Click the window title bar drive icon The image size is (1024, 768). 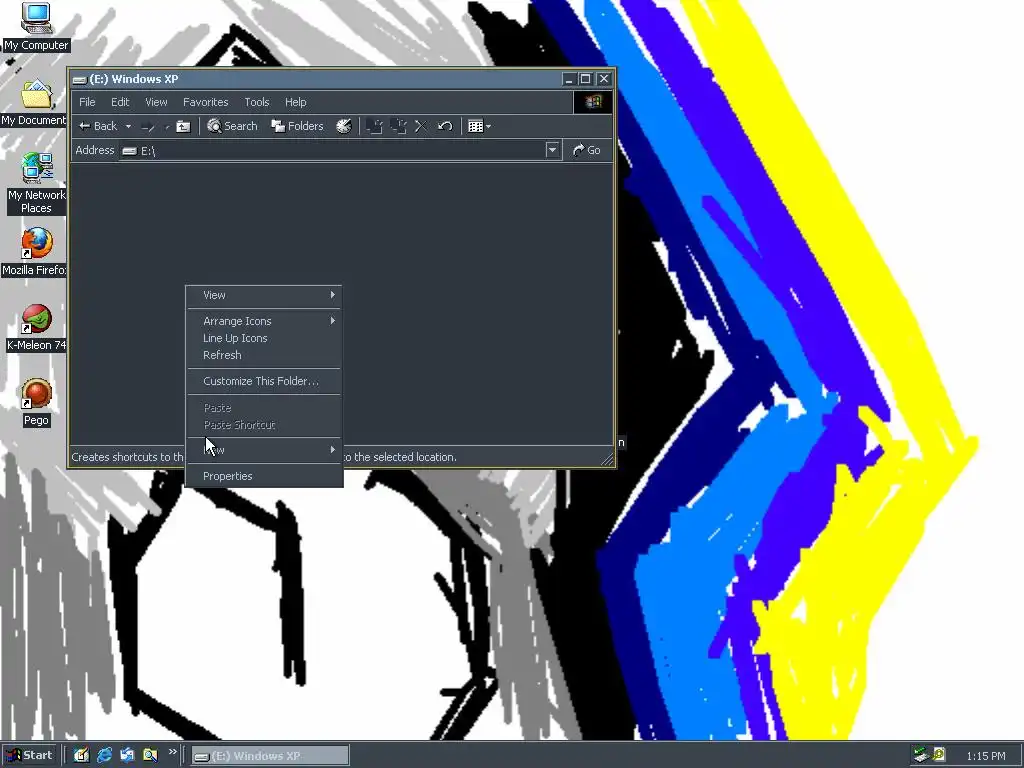pyautogui.click(x=80, y=80)
